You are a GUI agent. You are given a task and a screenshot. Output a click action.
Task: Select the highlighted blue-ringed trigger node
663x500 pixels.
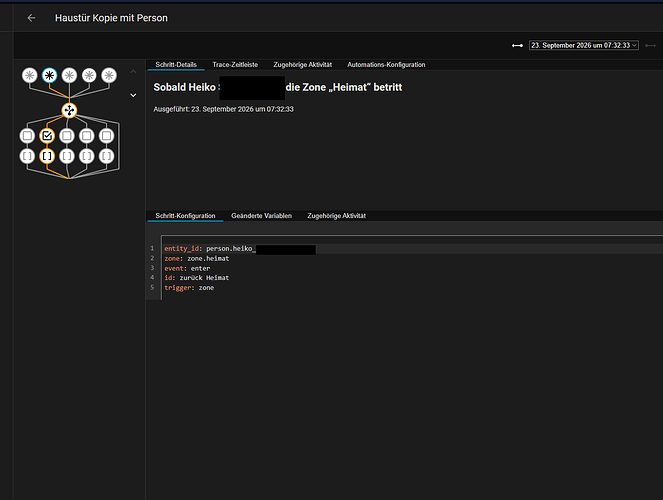click(x=49, y=76)
